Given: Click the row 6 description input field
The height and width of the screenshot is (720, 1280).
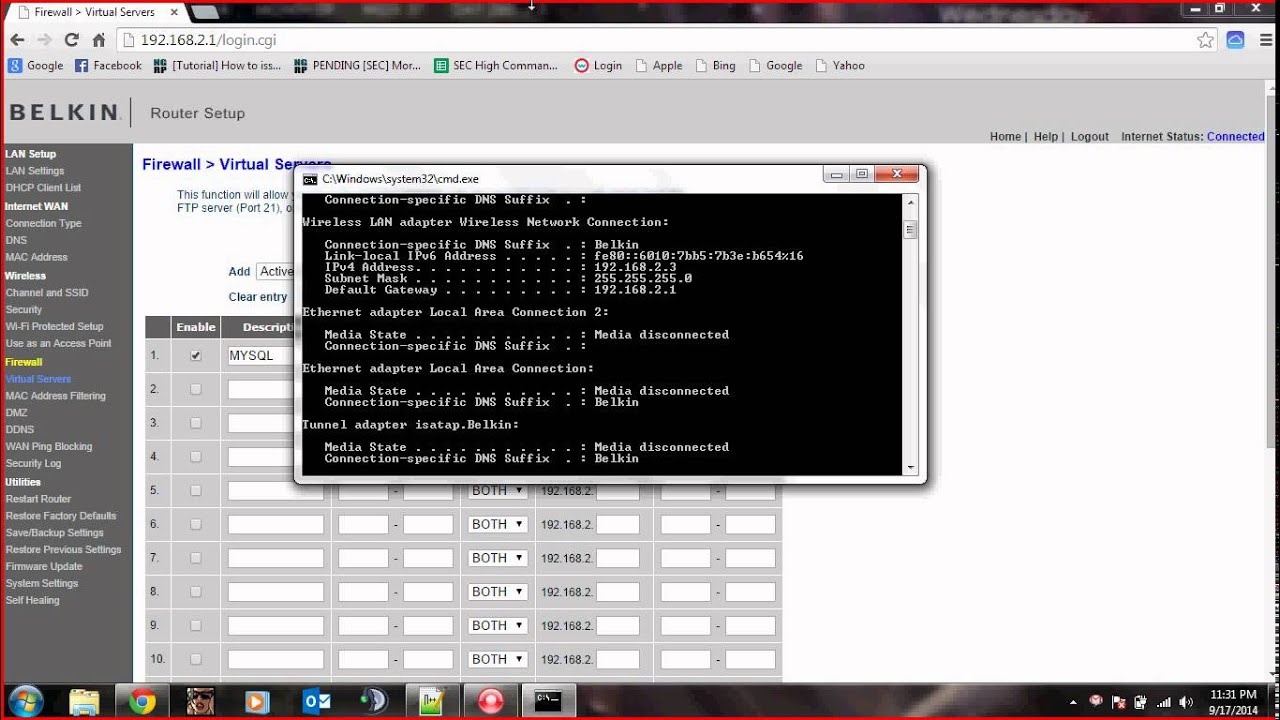Looking at the screenshot, I should click(x=276, y=524).
